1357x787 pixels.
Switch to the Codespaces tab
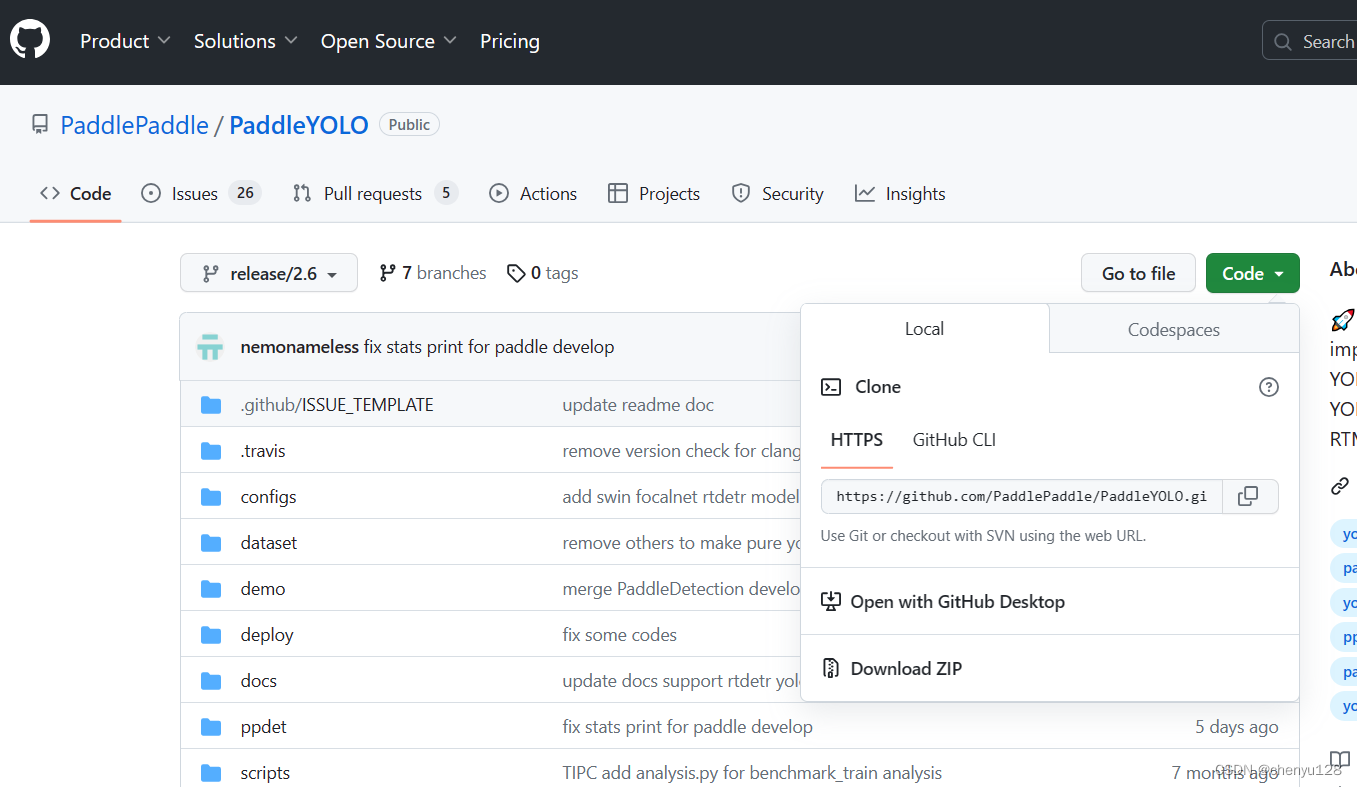1174,329
